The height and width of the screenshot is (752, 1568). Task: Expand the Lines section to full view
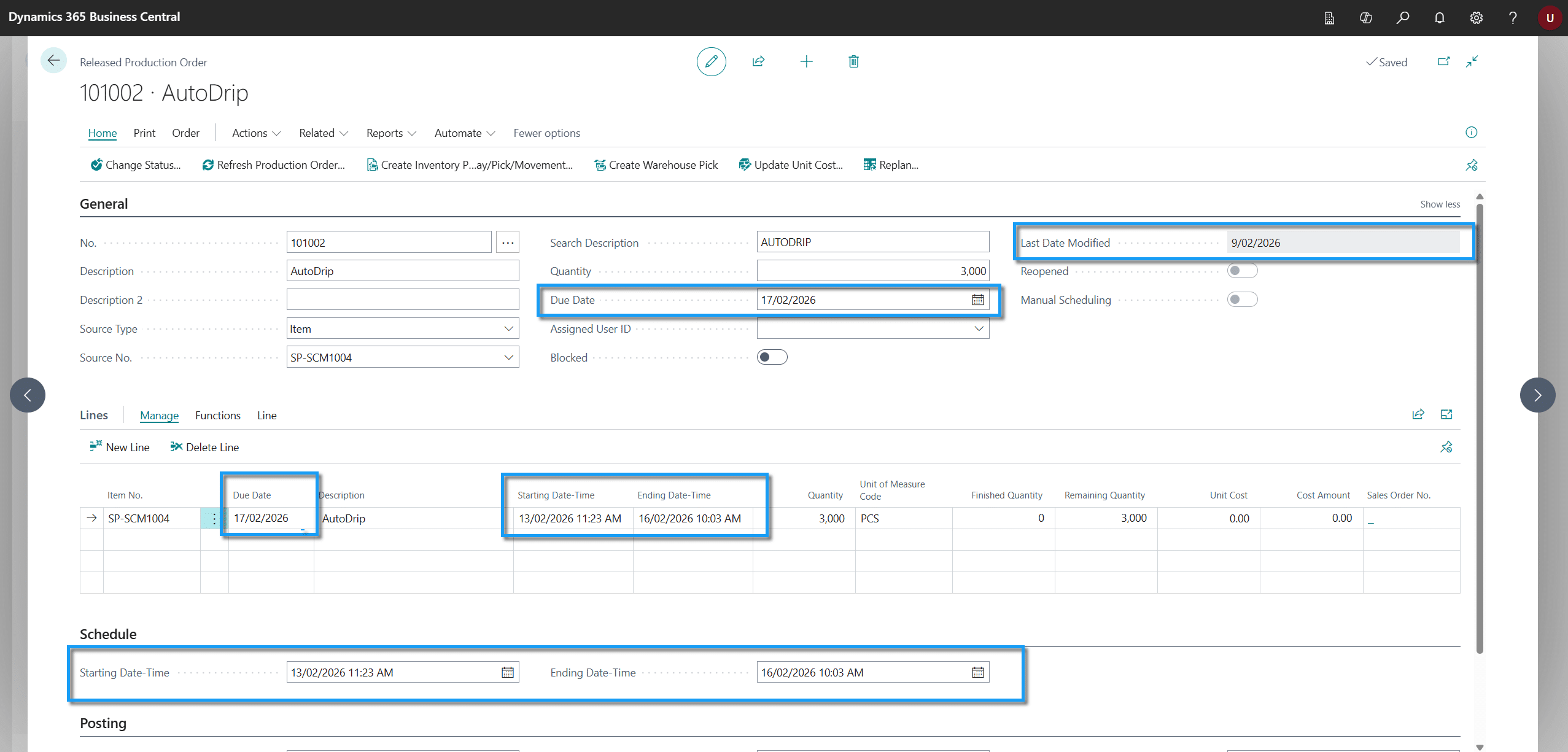coord(1446,414)
